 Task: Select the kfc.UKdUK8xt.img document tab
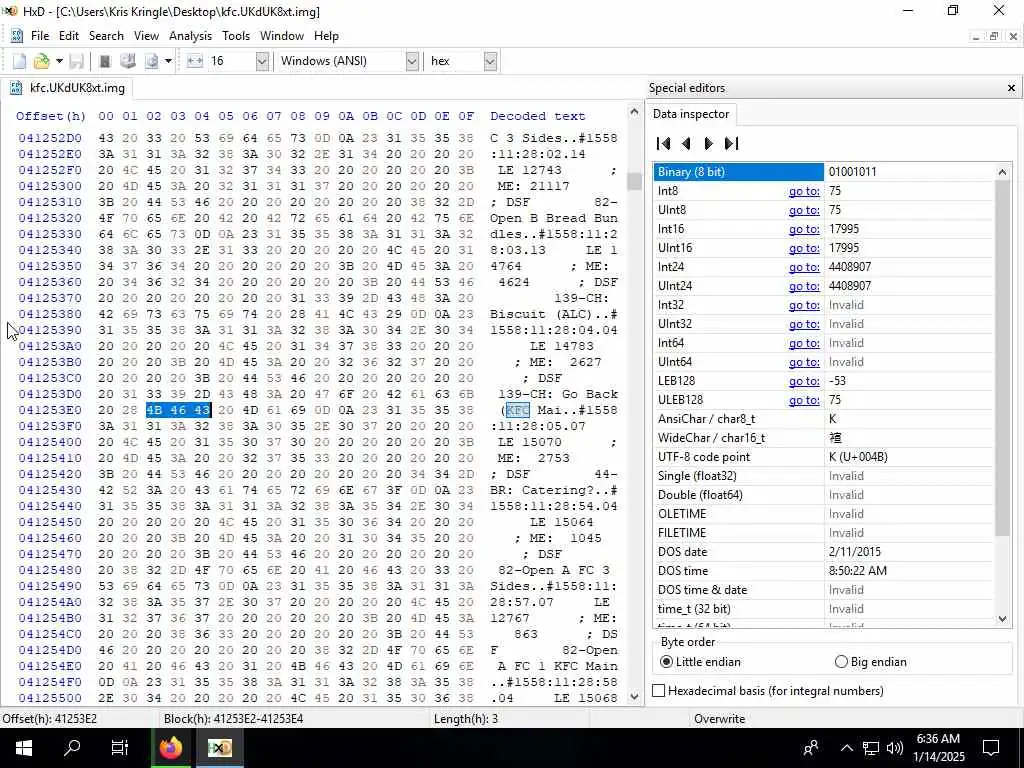click(67, 88)
